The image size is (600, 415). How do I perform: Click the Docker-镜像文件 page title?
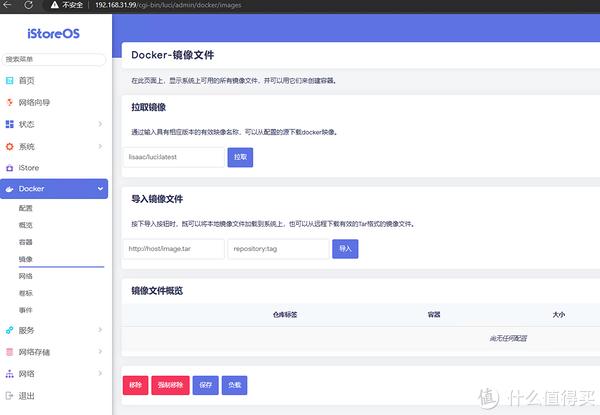pyautogui.click(x=173, y=55)
